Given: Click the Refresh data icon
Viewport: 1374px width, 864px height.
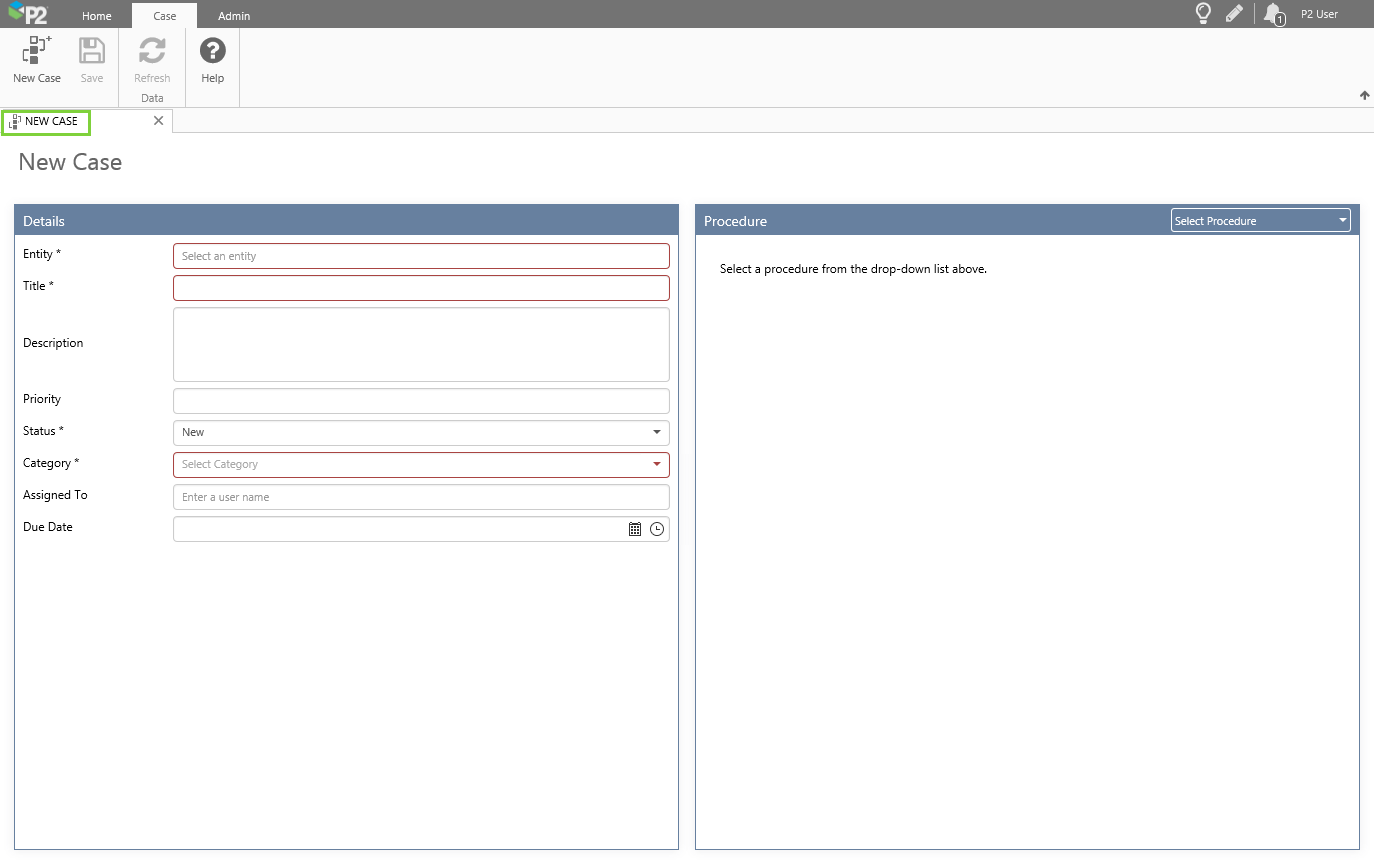Looking at the screenshot, I should pyautogui.click(x=152, y=52).
